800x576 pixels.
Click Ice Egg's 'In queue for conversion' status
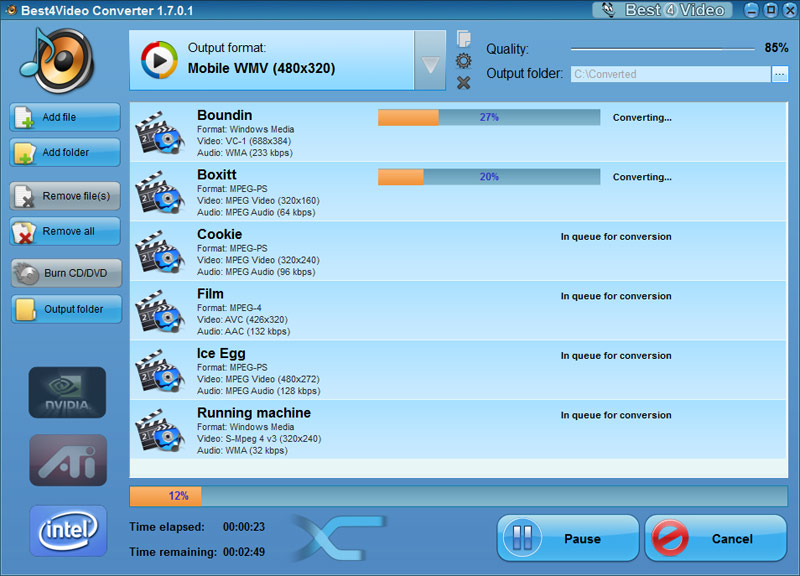click(616, 356)
